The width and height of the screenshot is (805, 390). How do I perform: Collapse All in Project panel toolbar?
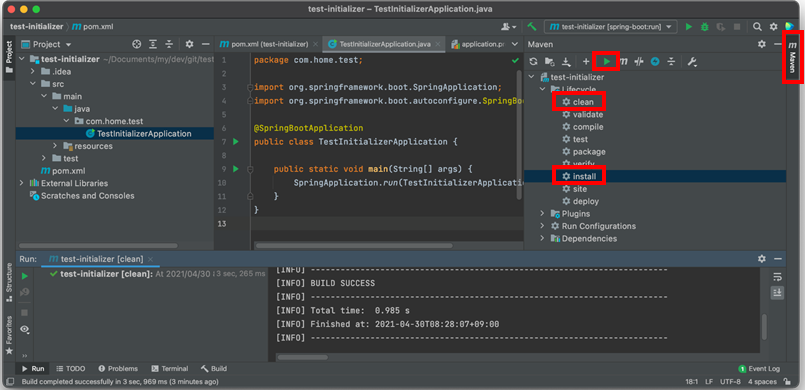tap(169, 44)
